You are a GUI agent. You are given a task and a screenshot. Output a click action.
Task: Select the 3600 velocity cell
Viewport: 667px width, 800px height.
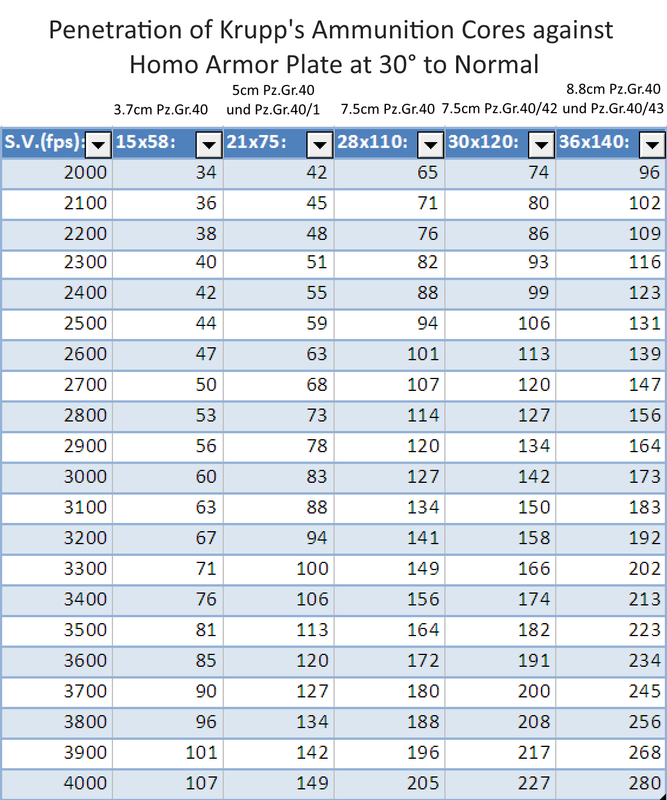click(57, 662)
